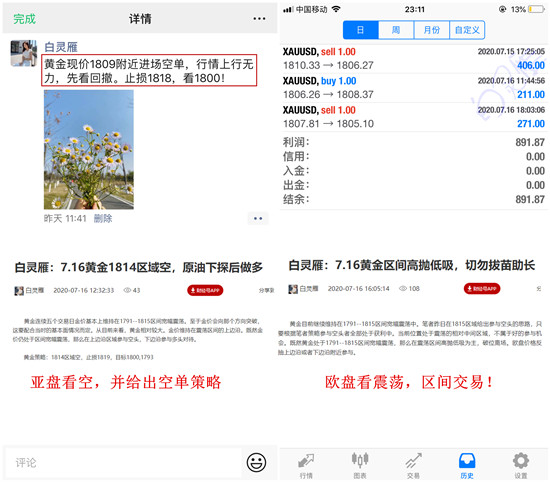The image size is (550, 482).
Task: Select the 日 period segment
Action: pyautogui.click(x=361, y=30)
